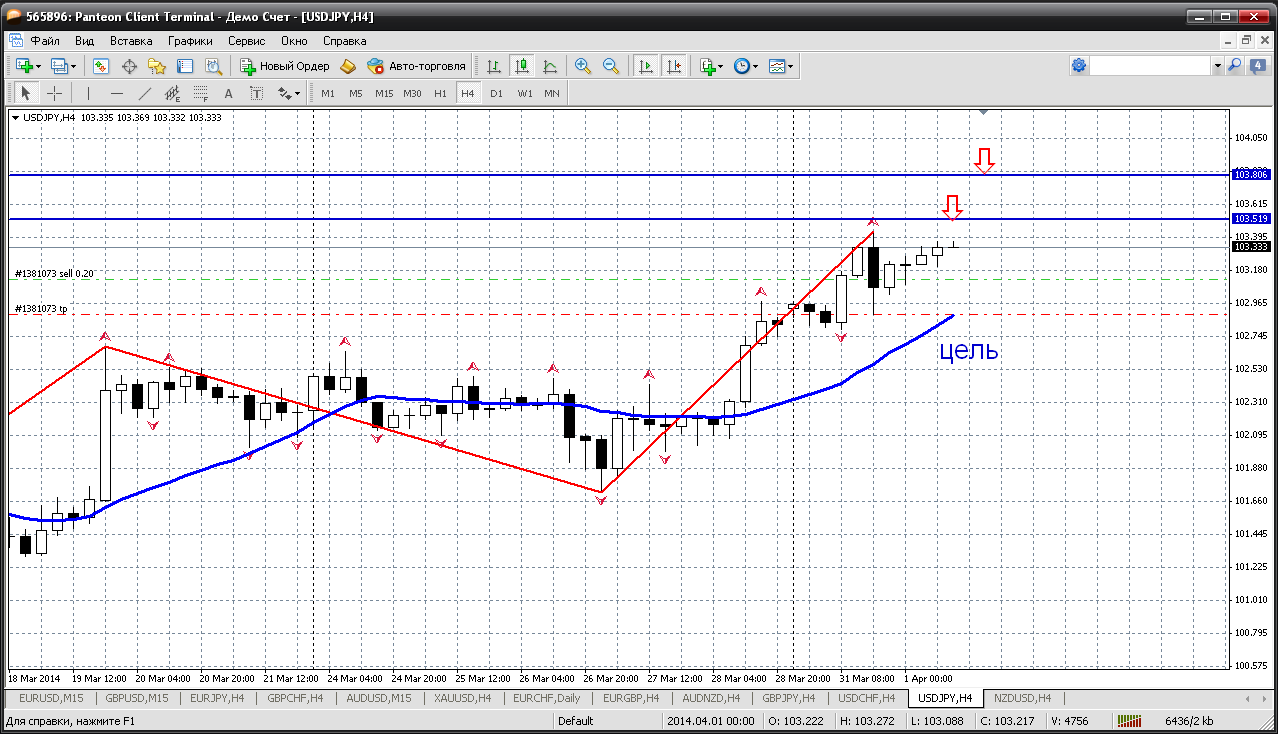The width and height of the screenshot is (1278, 734).
Task: Open the Navigator folder-star icon
Action: point(157,66)
